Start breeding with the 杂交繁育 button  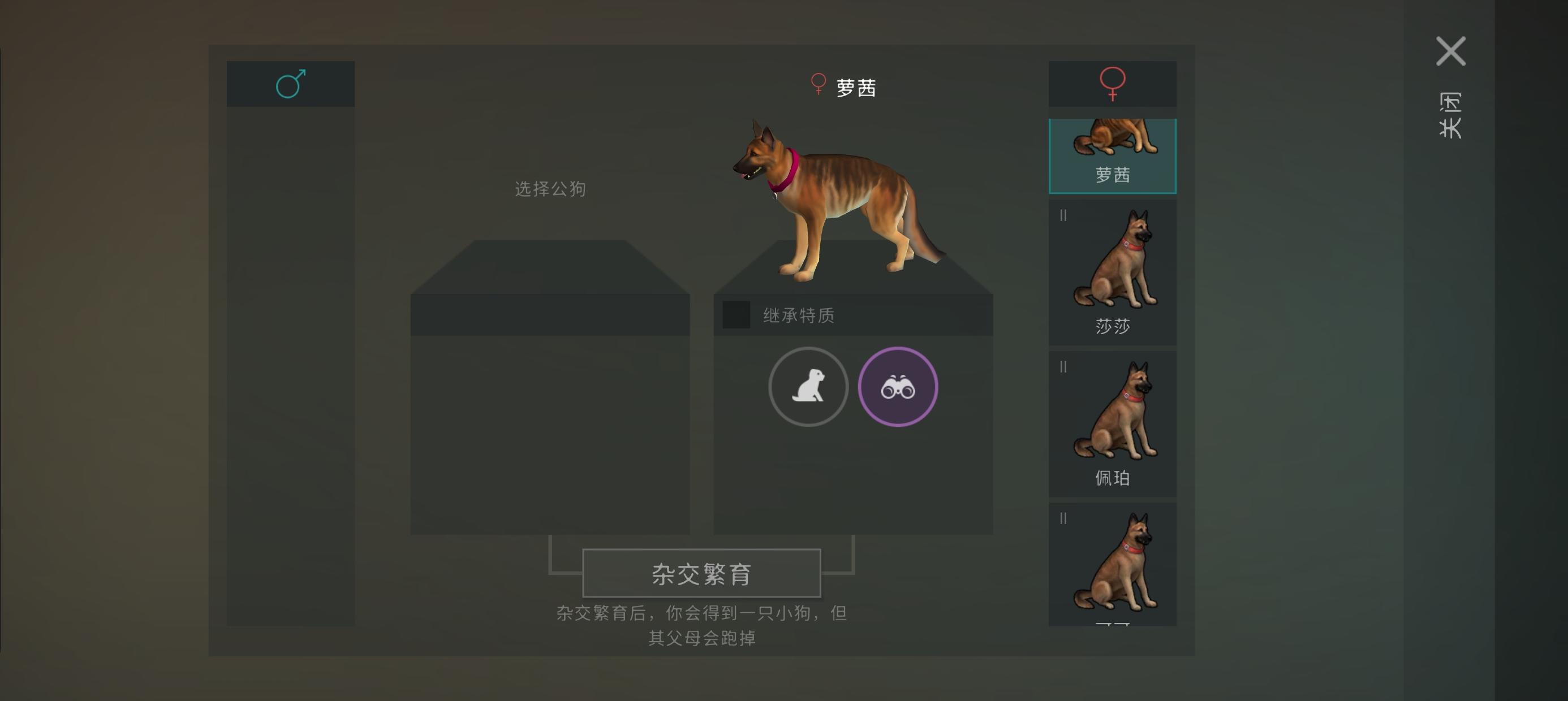point(701,573)
